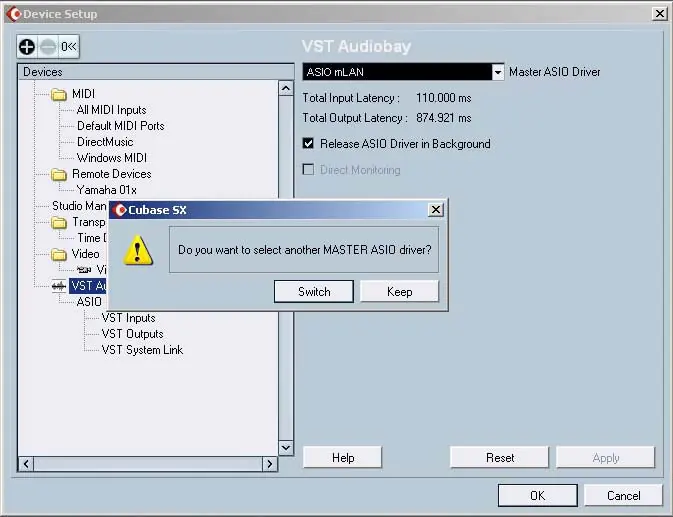The image size is (673, 517).
Task: Close the Cubase SX dialog
Action: click(436, 209)
